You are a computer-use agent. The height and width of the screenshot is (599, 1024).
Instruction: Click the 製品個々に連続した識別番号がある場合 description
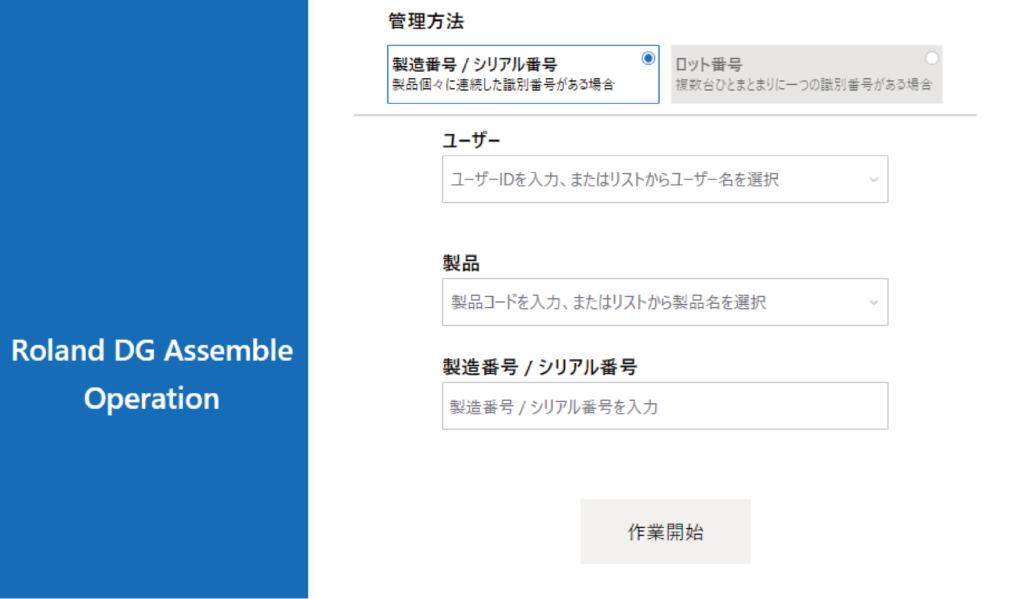pos(502,85)
